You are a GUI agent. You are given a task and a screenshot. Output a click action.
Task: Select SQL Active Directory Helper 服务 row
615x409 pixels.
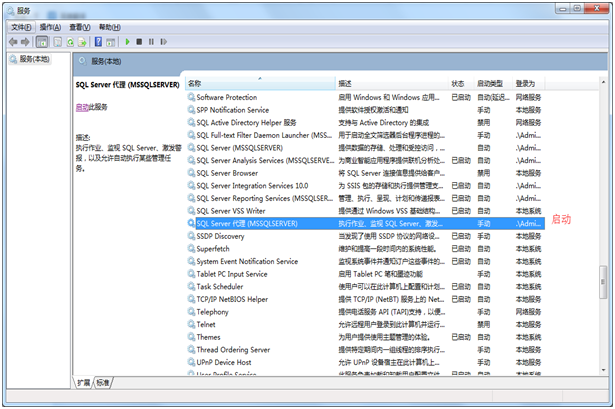point(366,122)
